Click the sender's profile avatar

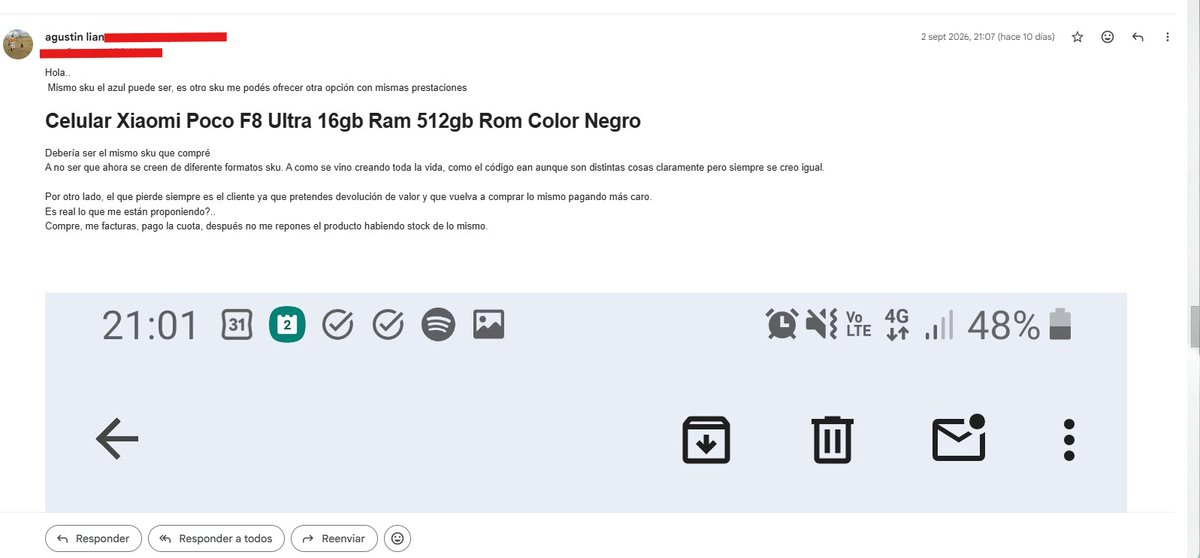(x=19, y=44)
